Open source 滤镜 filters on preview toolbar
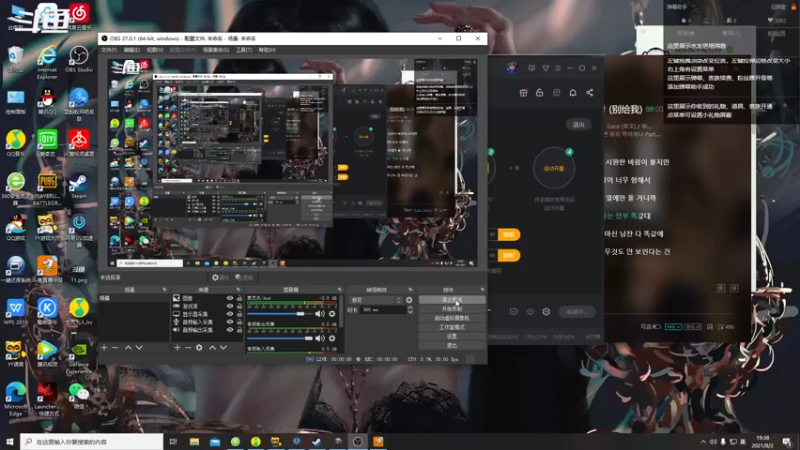 pos(244,278)
